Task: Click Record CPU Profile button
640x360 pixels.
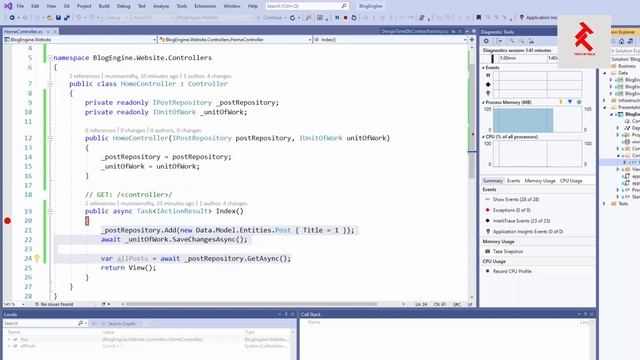Action: tap(512, 271)
